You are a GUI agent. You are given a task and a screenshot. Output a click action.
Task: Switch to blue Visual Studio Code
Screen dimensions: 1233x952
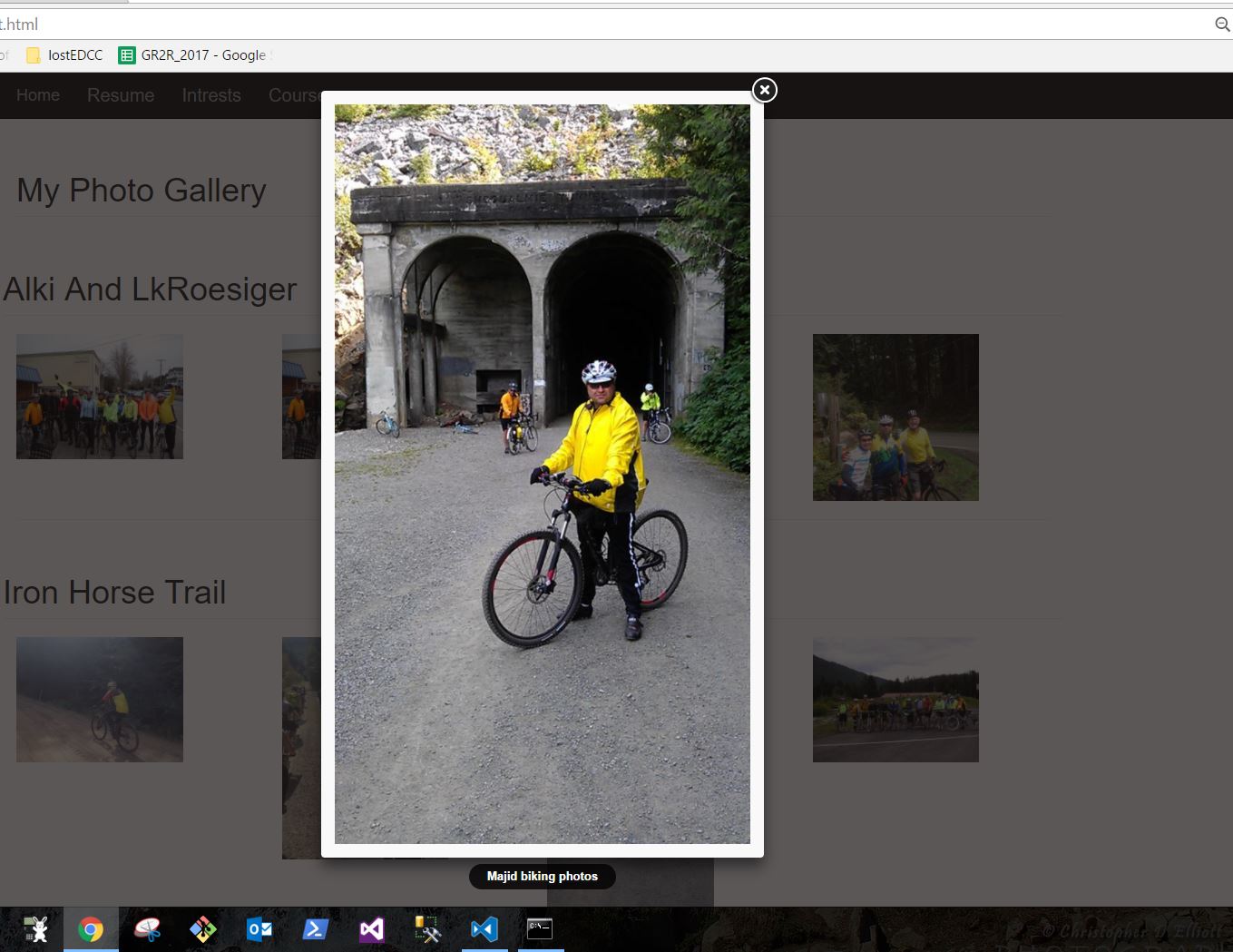(x=484, y=929)
